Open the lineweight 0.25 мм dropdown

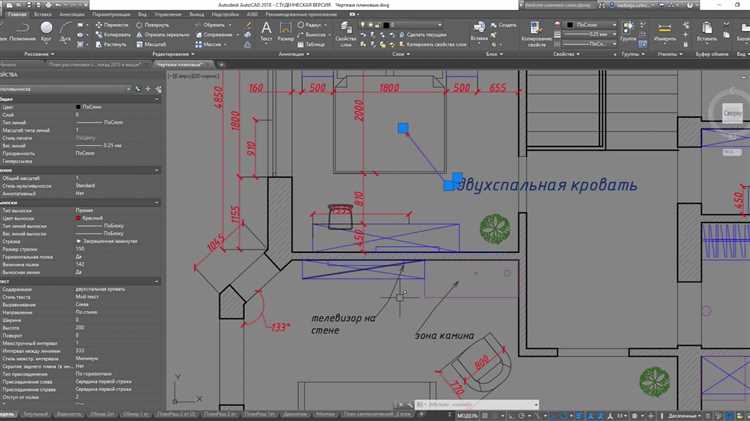click(591, 34)
